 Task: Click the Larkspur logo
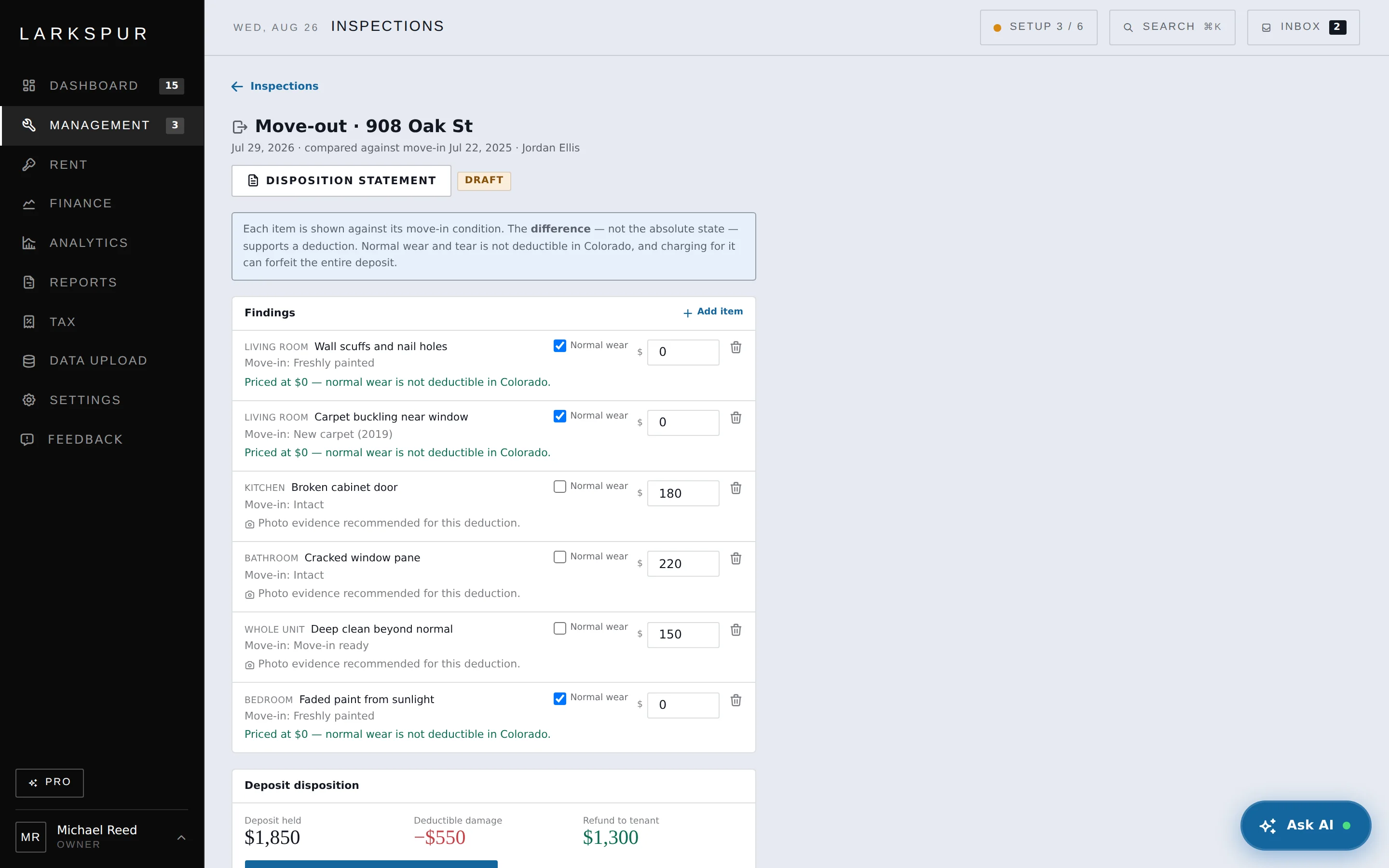click(84, 33)
